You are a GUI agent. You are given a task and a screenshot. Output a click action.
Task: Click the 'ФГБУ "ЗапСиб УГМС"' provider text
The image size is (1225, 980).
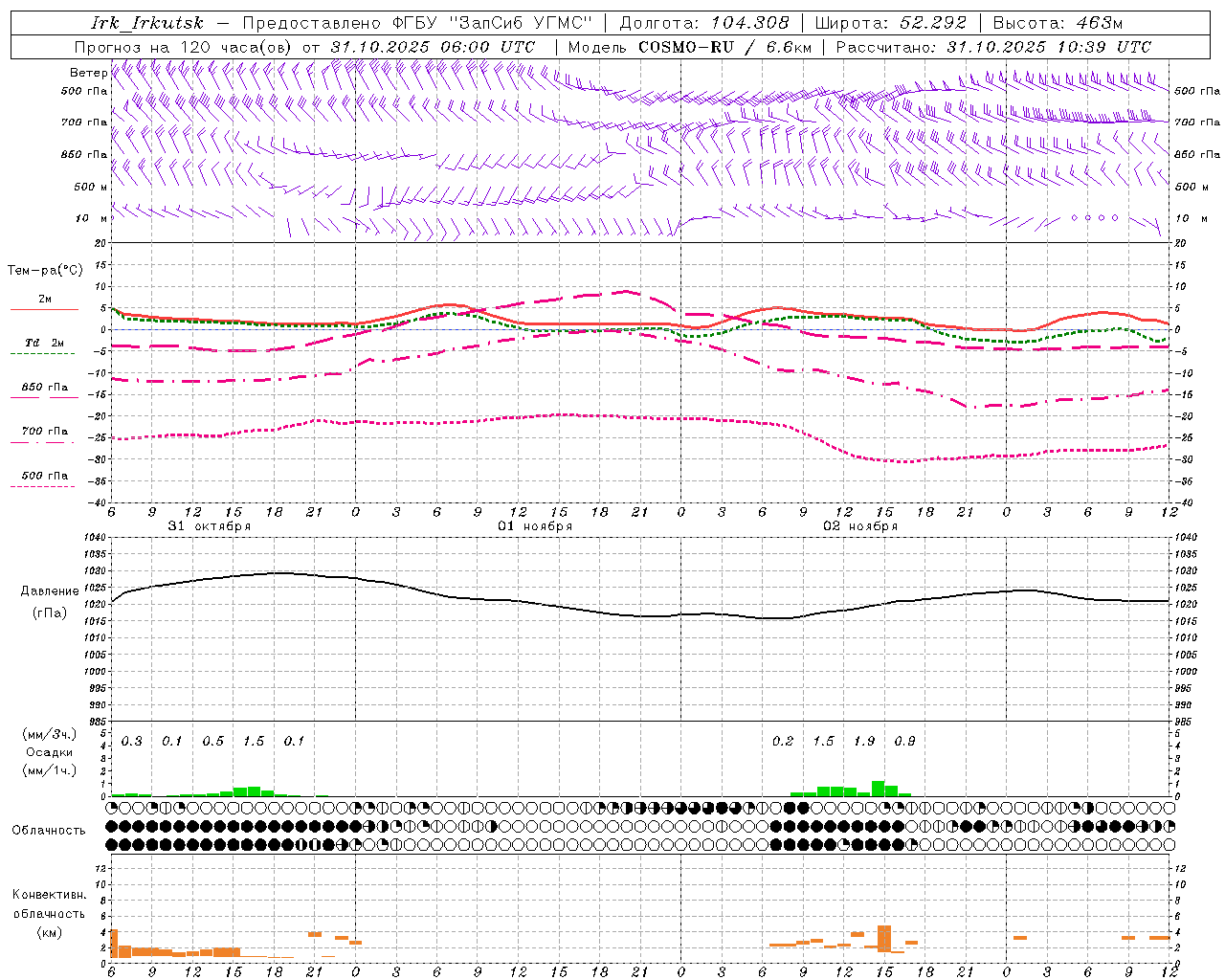(x=493, y=23)
